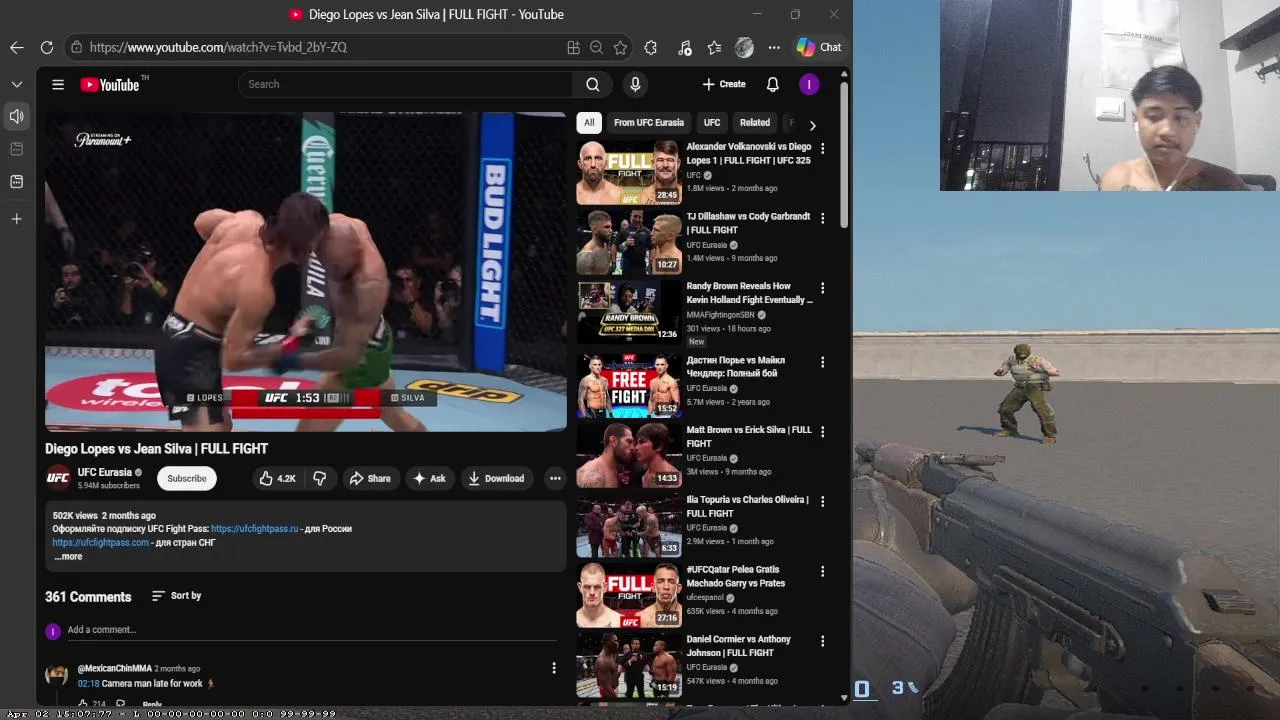The width and height of the screenshot is (1280, 720).
Task: Add this page to favorites with the star
Action: tap(620, 47)
